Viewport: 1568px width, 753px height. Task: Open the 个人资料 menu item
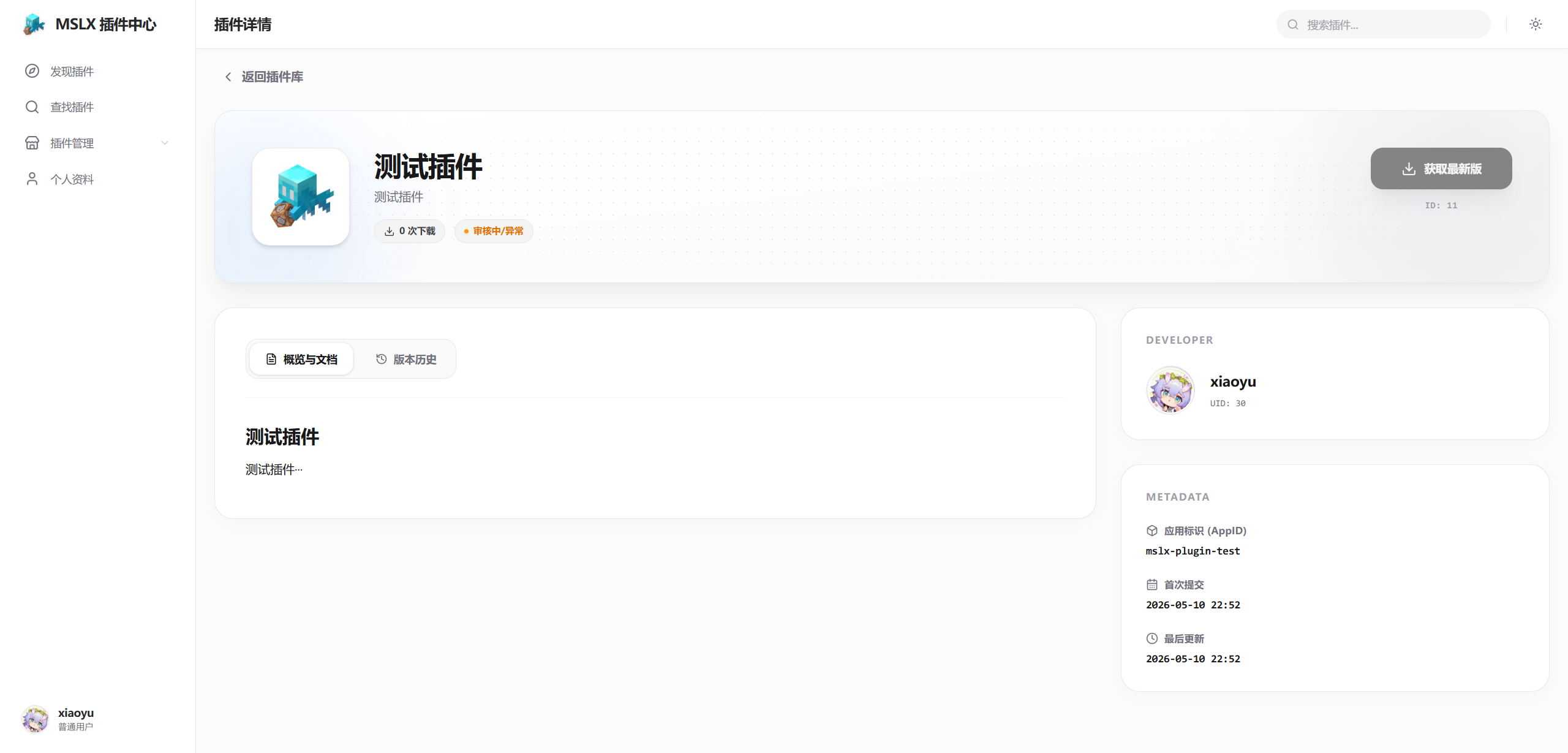[x=97, y=179]
